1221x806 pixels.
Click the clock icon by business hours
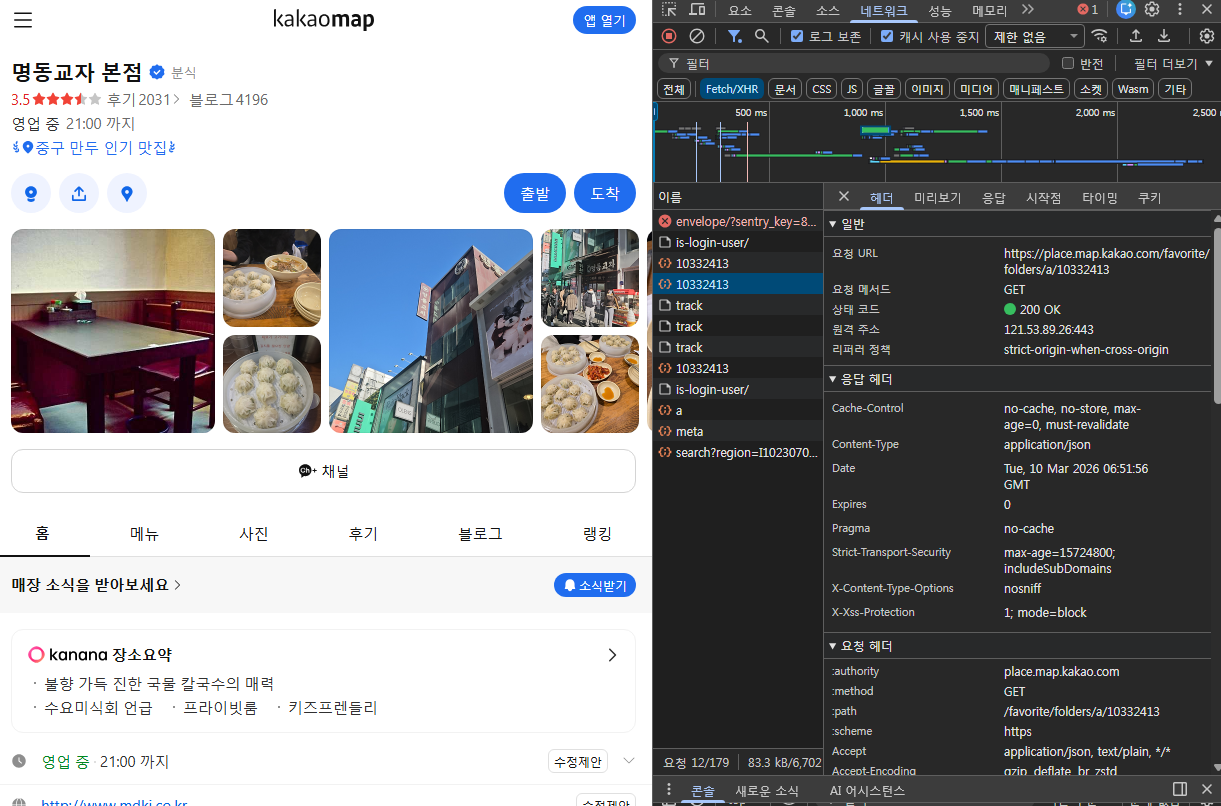tap(19, 762)
